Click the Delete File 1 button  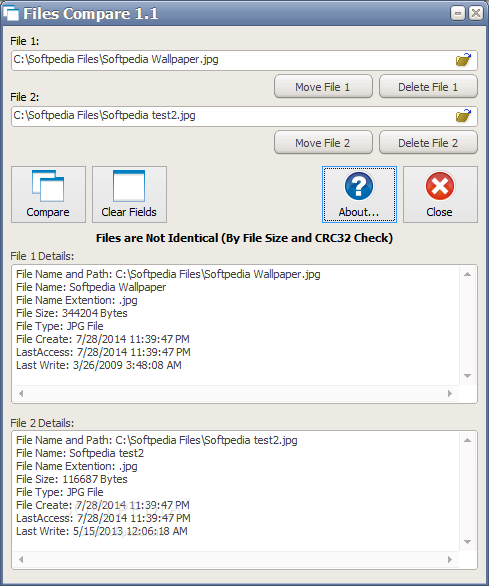[428, 87]
